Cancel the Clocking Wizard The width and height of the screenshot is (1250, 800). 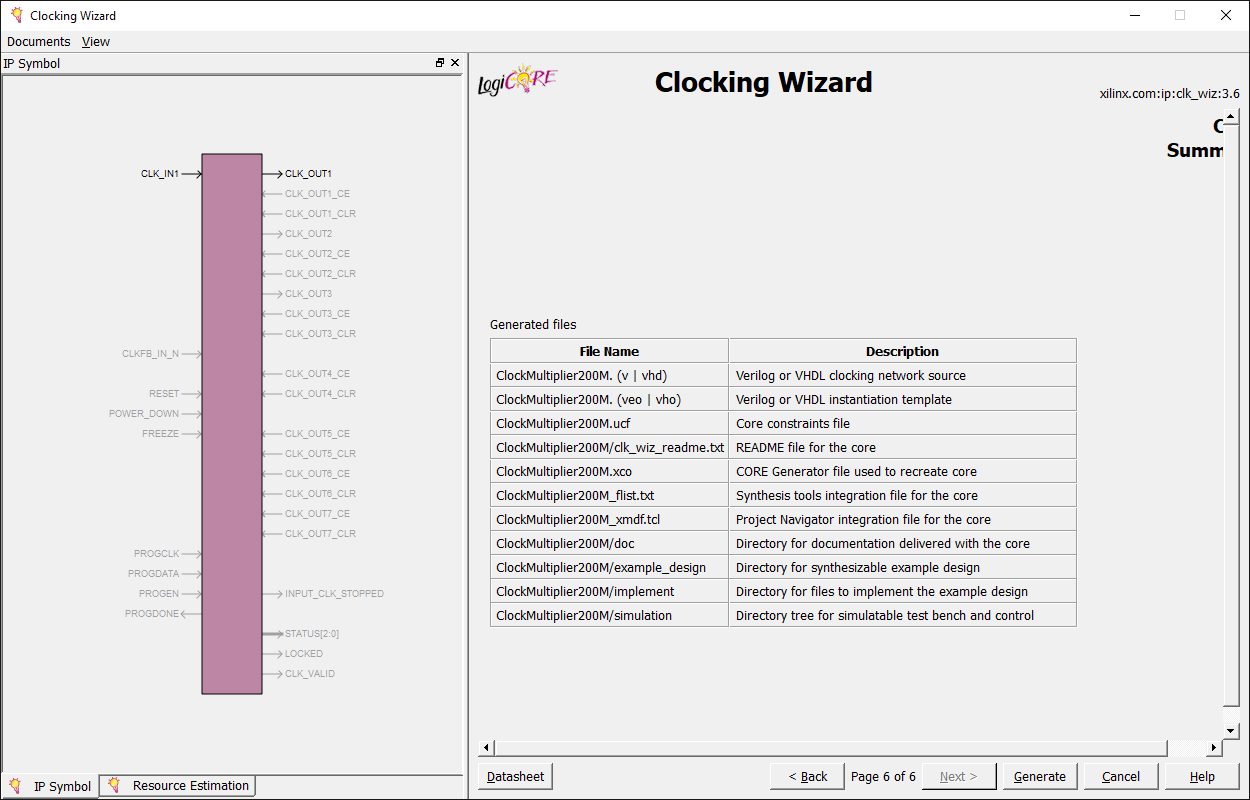(1120, 776)
